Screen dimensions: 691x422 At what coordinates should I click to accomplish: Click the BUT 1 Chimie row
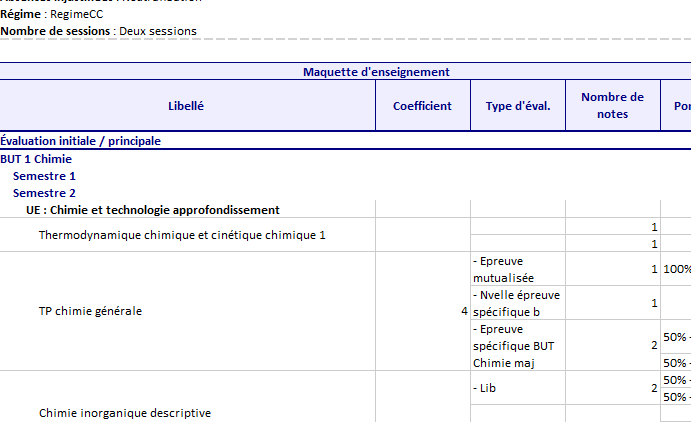[x=36, y=159]
